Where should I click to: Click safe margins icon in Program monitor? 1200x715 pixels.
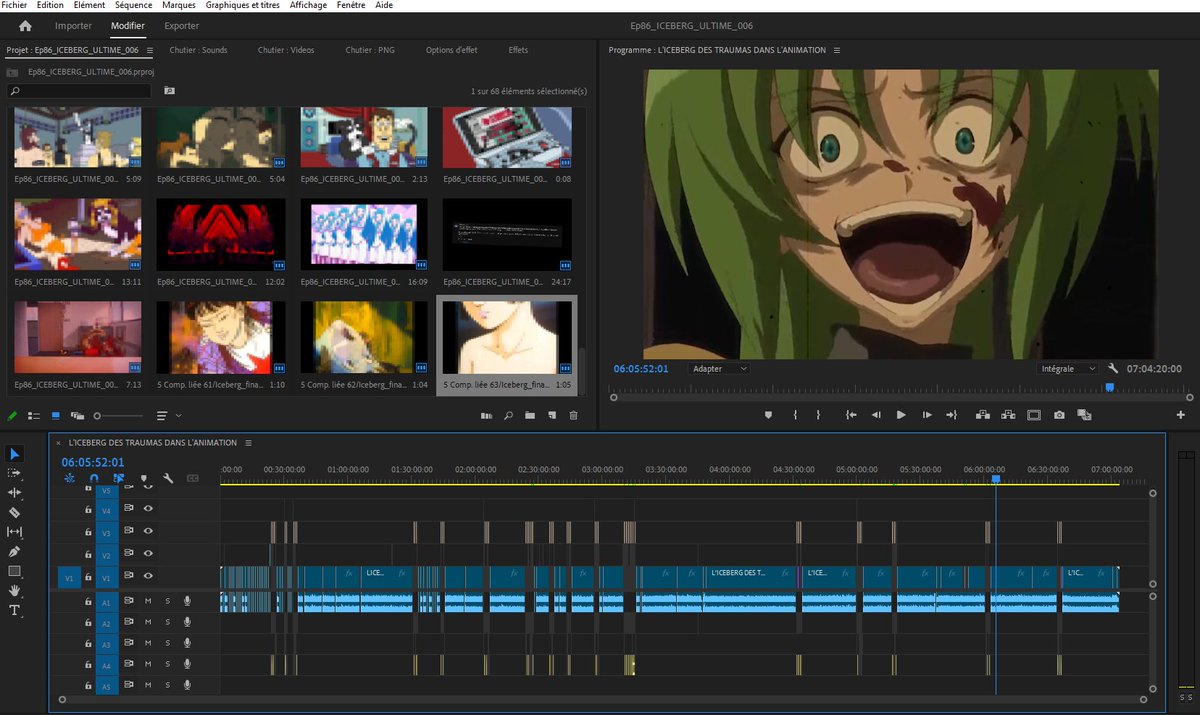pyautogui.click(x=1033, y=414)
